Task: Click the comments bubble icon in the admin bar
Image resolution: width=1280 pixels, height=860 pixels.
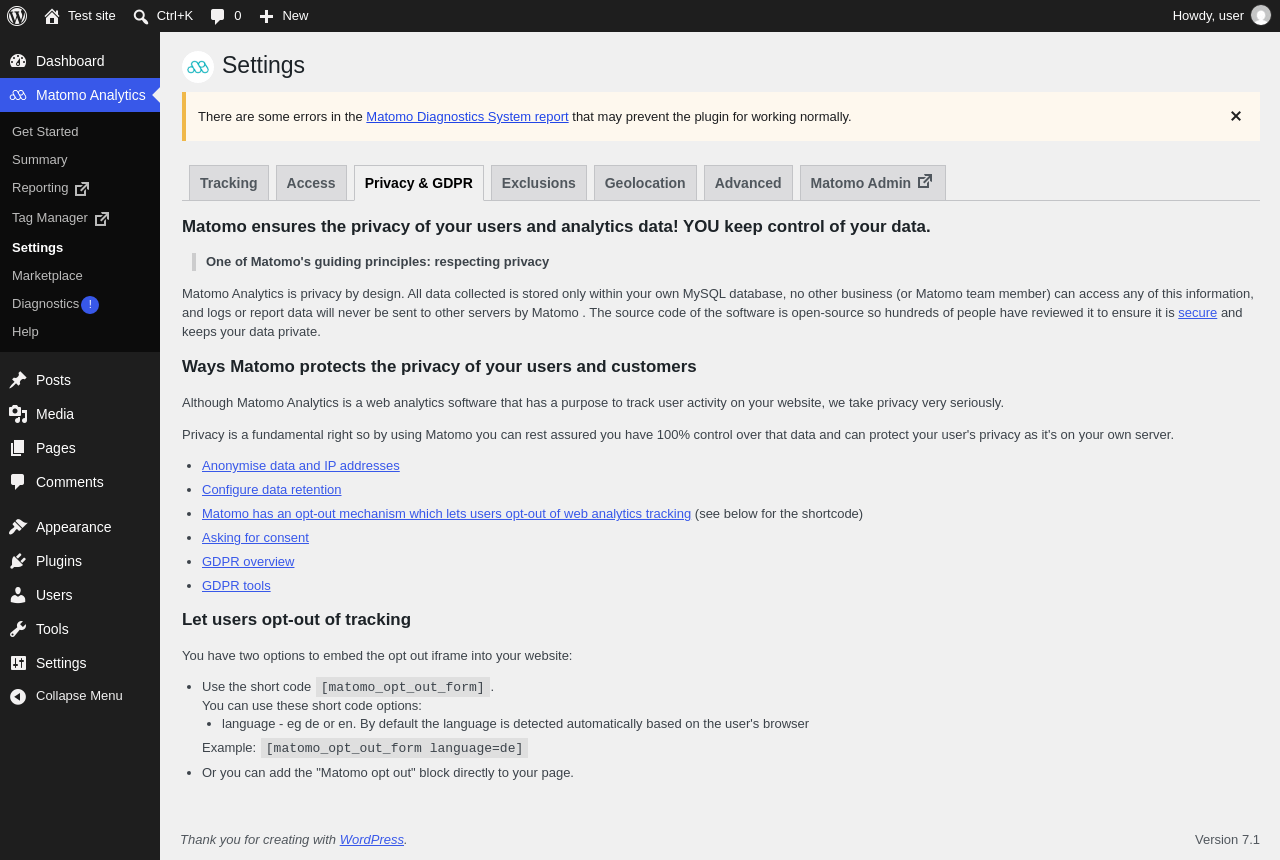Action: click(217, 16)
